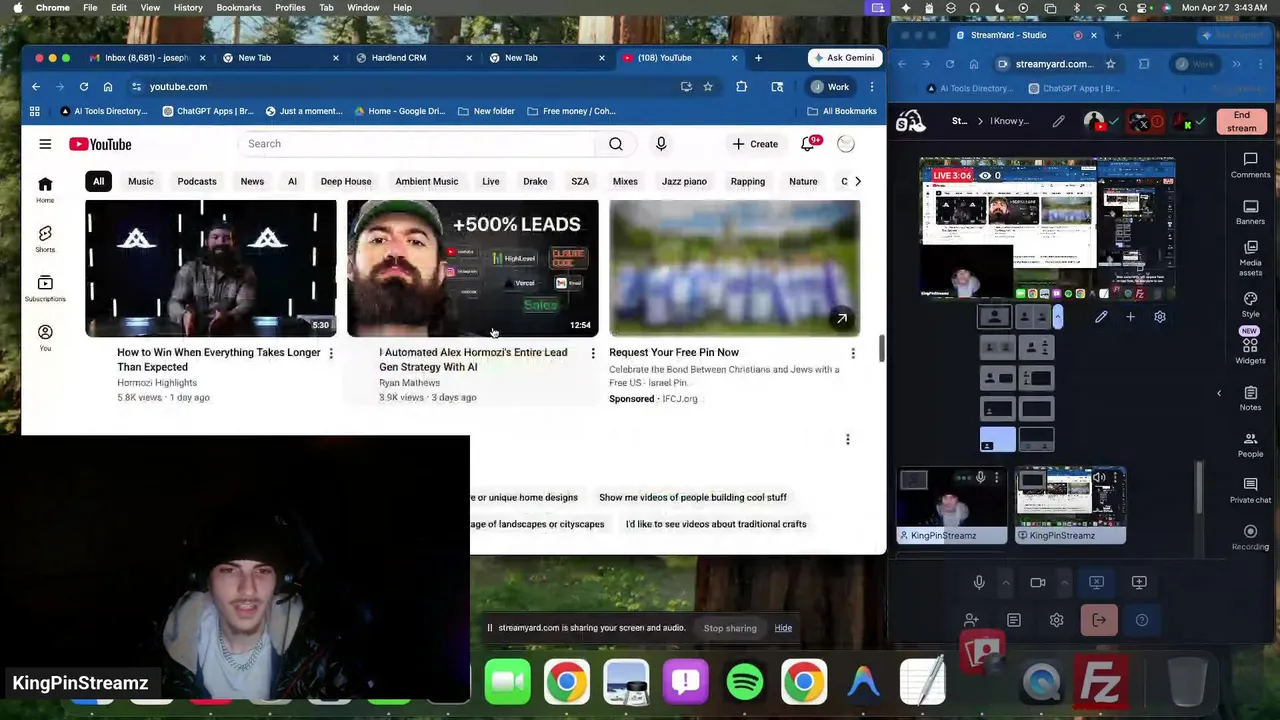Click the Ask Gemini button
Image resolution: width=1280 pixels, height=720 pixels.
tap(844, 58)
